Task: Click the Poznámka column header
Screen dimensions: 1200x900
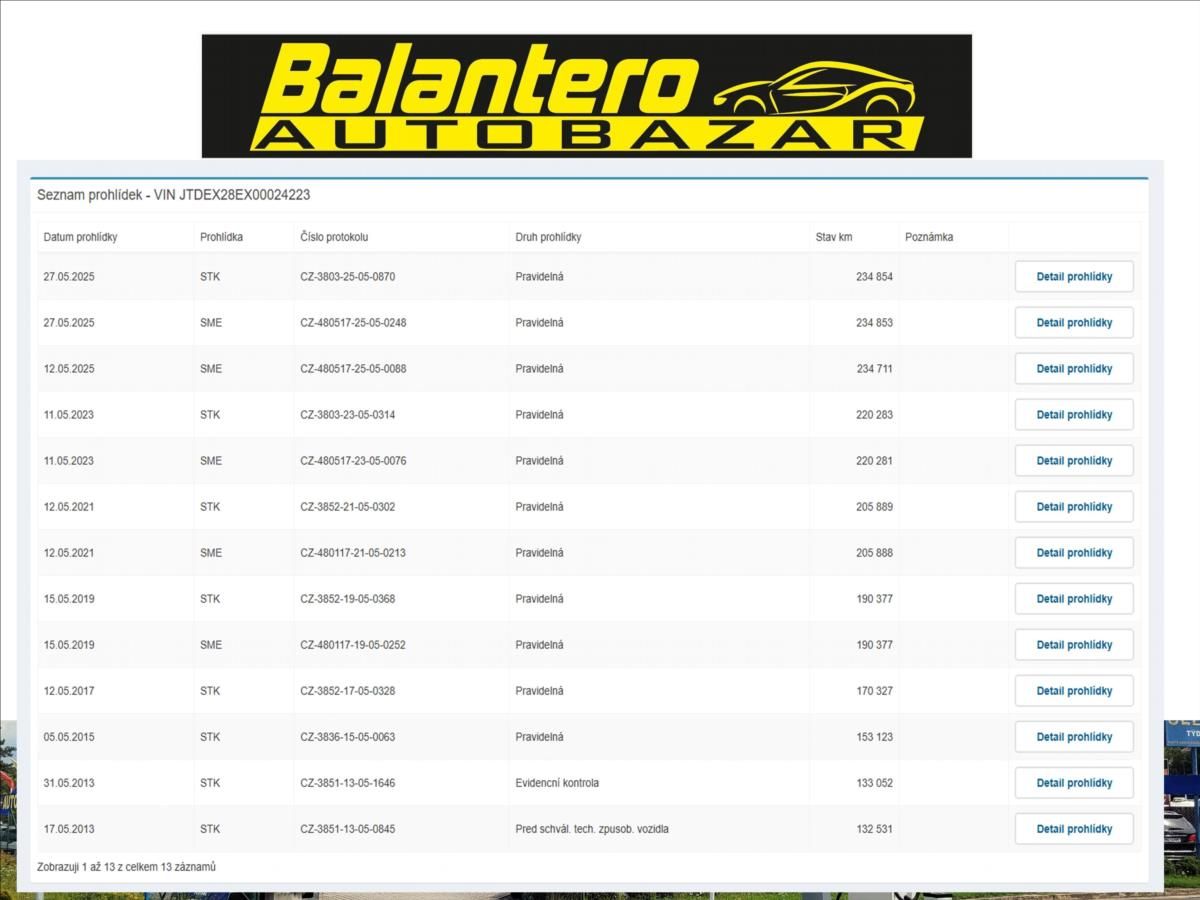Action: [929, 237]
